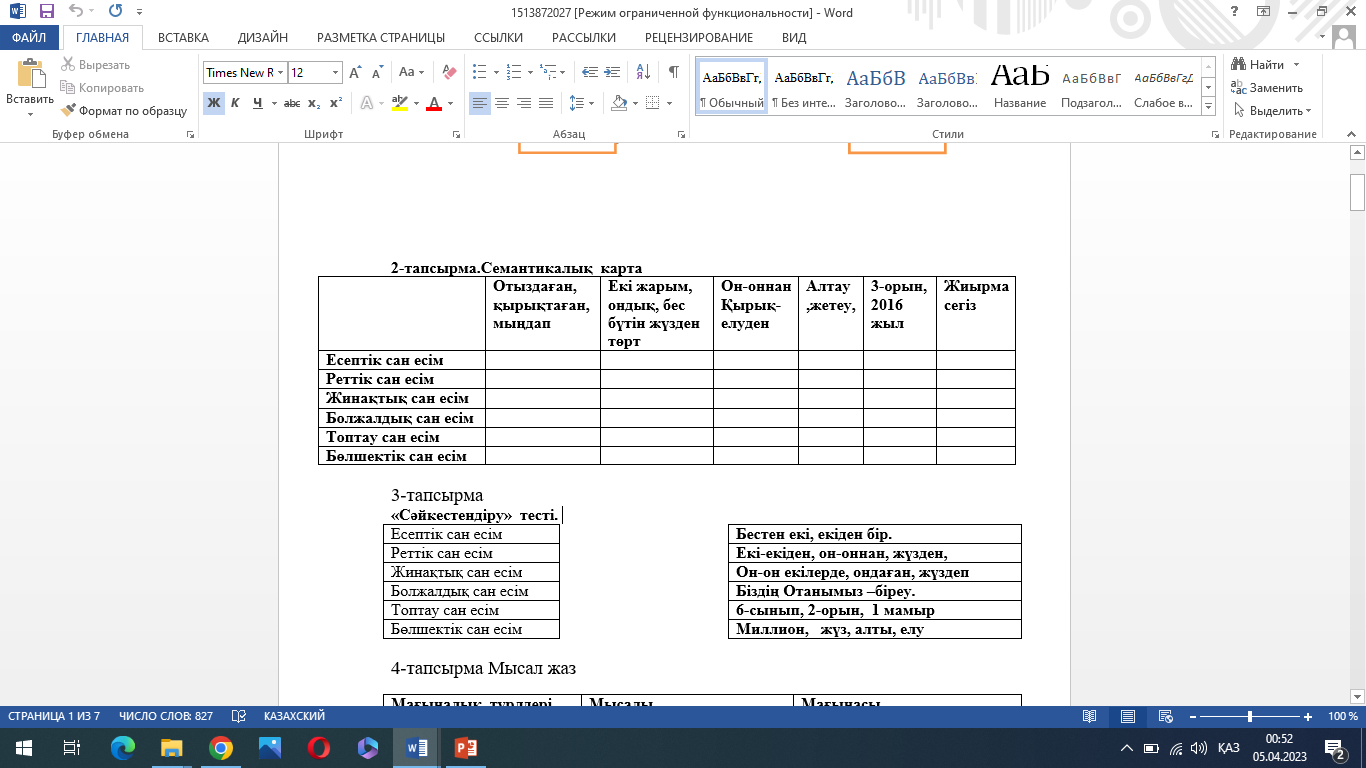Open Opera browser from taskbar

click(x=319, y=747)
